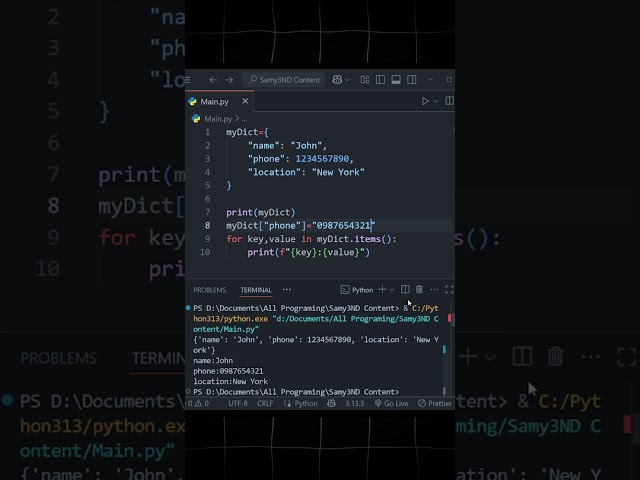The height and width of the screenshot is (480, 640).
Task: Split the terminal pane
Action: tap(405, 289)
